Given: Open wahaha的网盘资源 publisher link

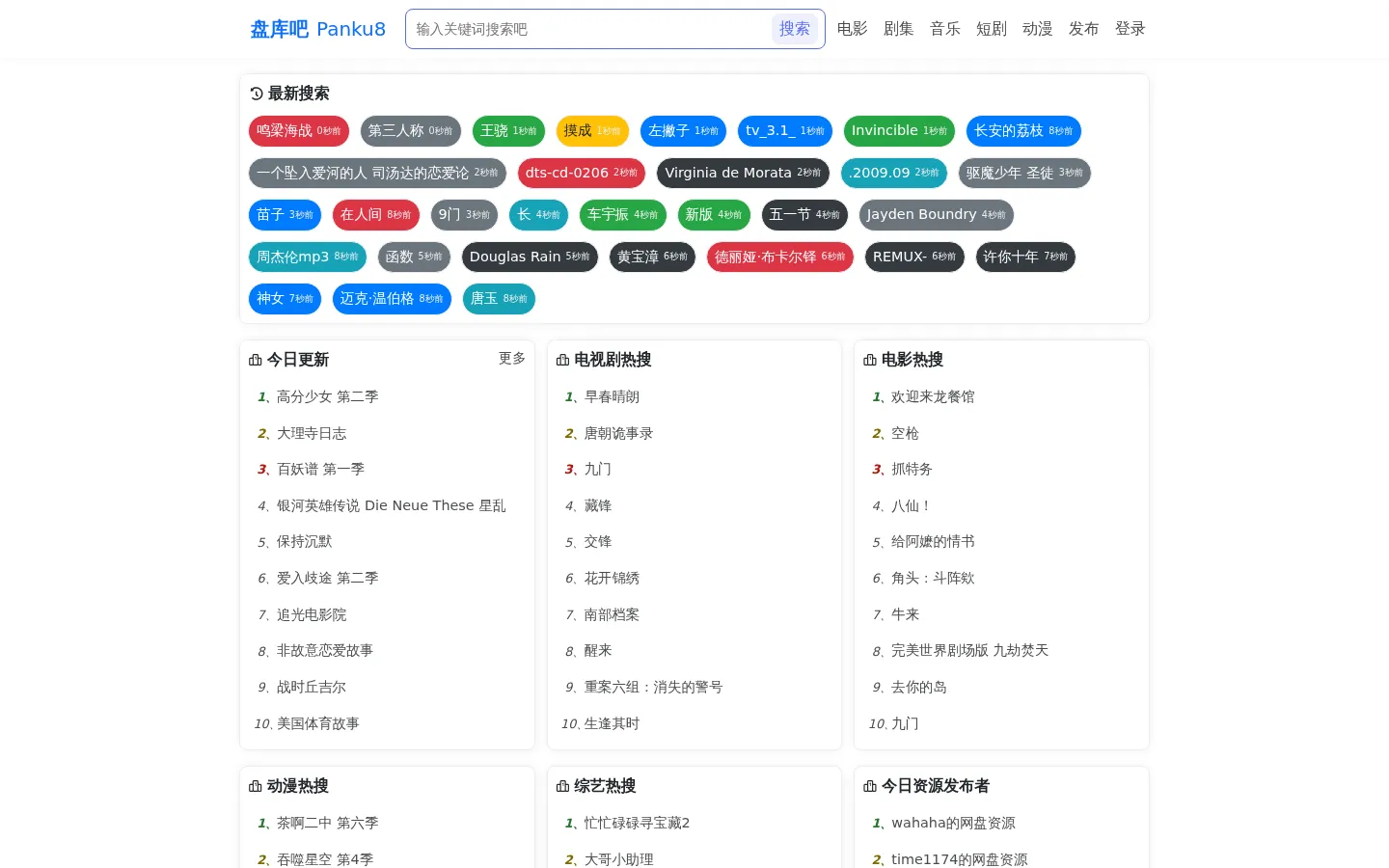Looking at the screenshot, I should pyautogui.click(x=953, y=823).
